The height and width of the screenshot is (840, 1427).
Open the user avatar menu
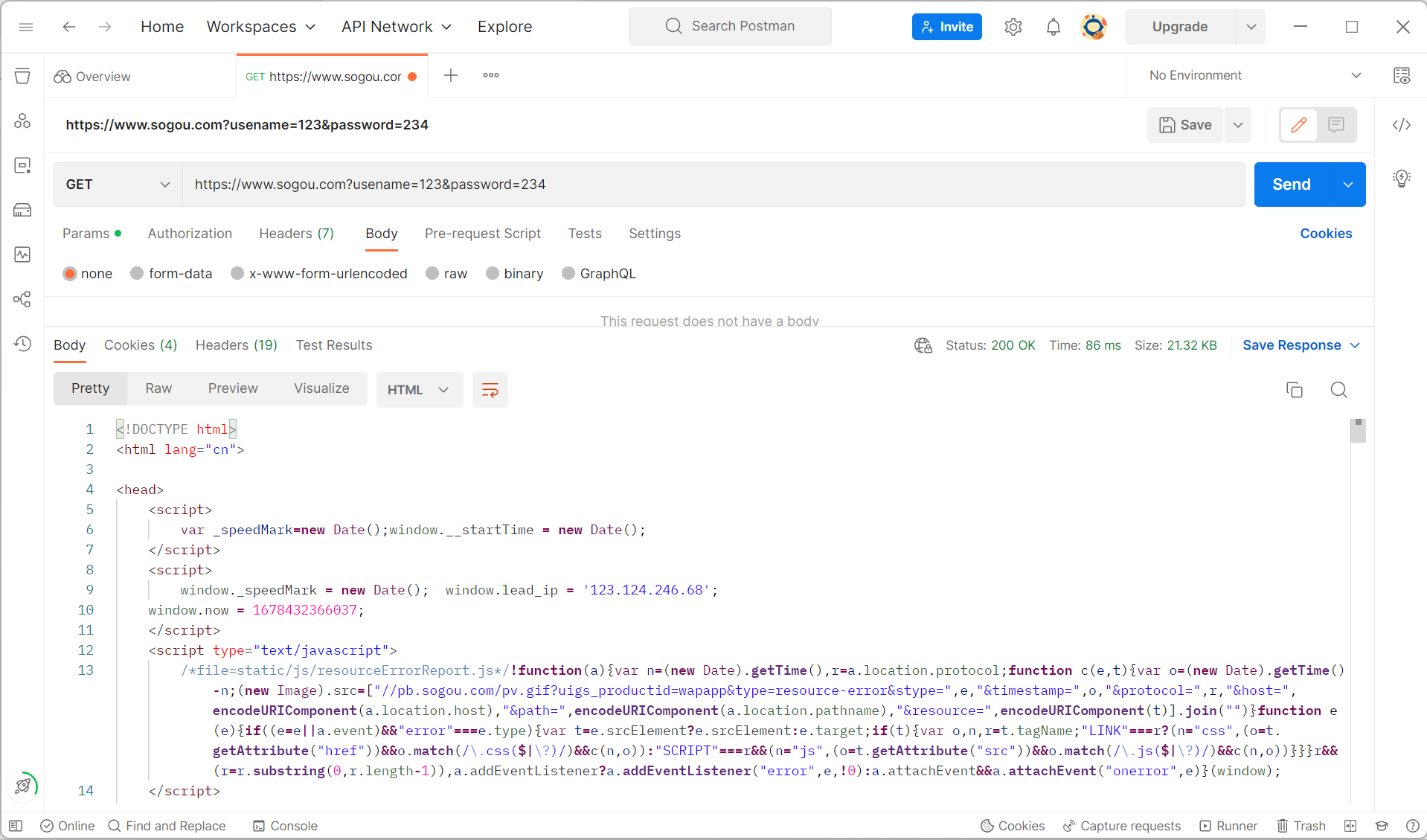click(1094, 27)
